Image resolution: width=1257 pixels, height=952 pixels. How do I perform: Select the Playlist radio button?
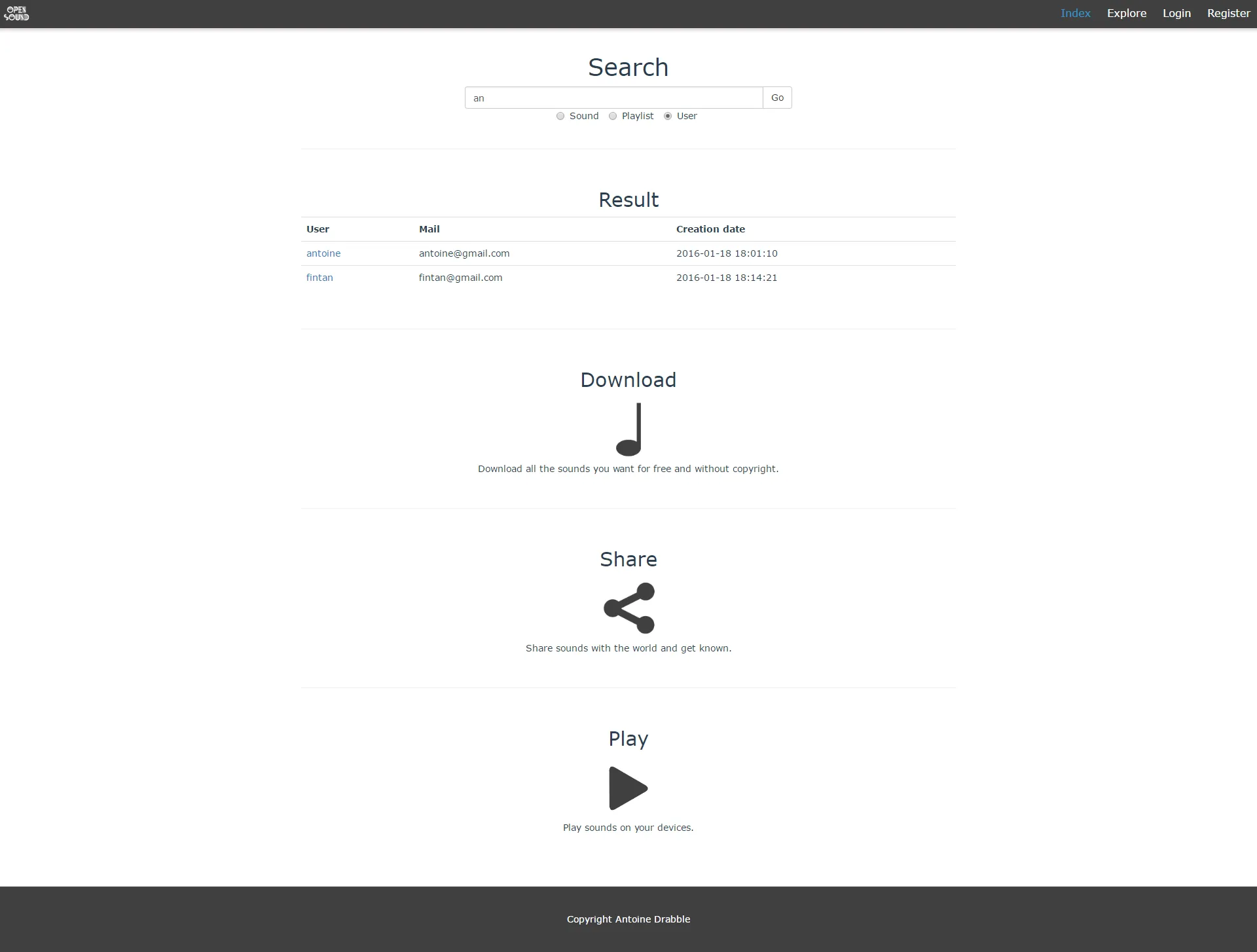613,116
